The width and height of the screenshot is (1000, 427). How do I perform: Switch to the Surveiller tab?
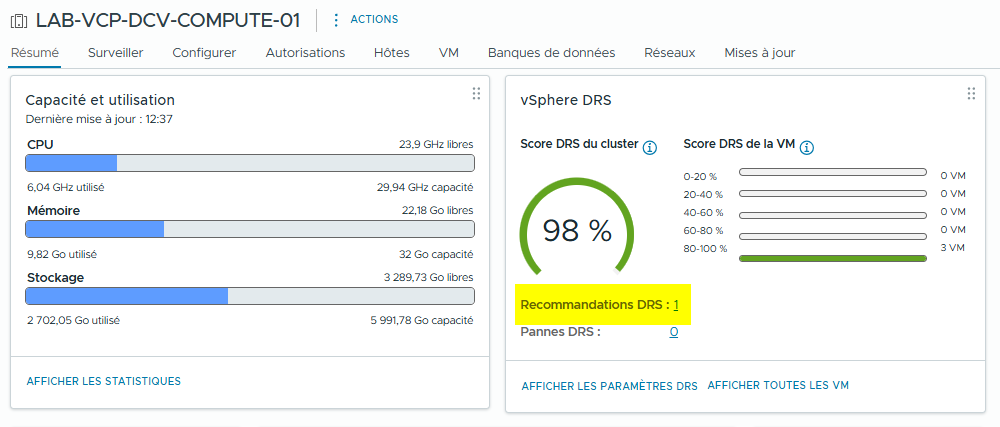click(x=115, y=53)
